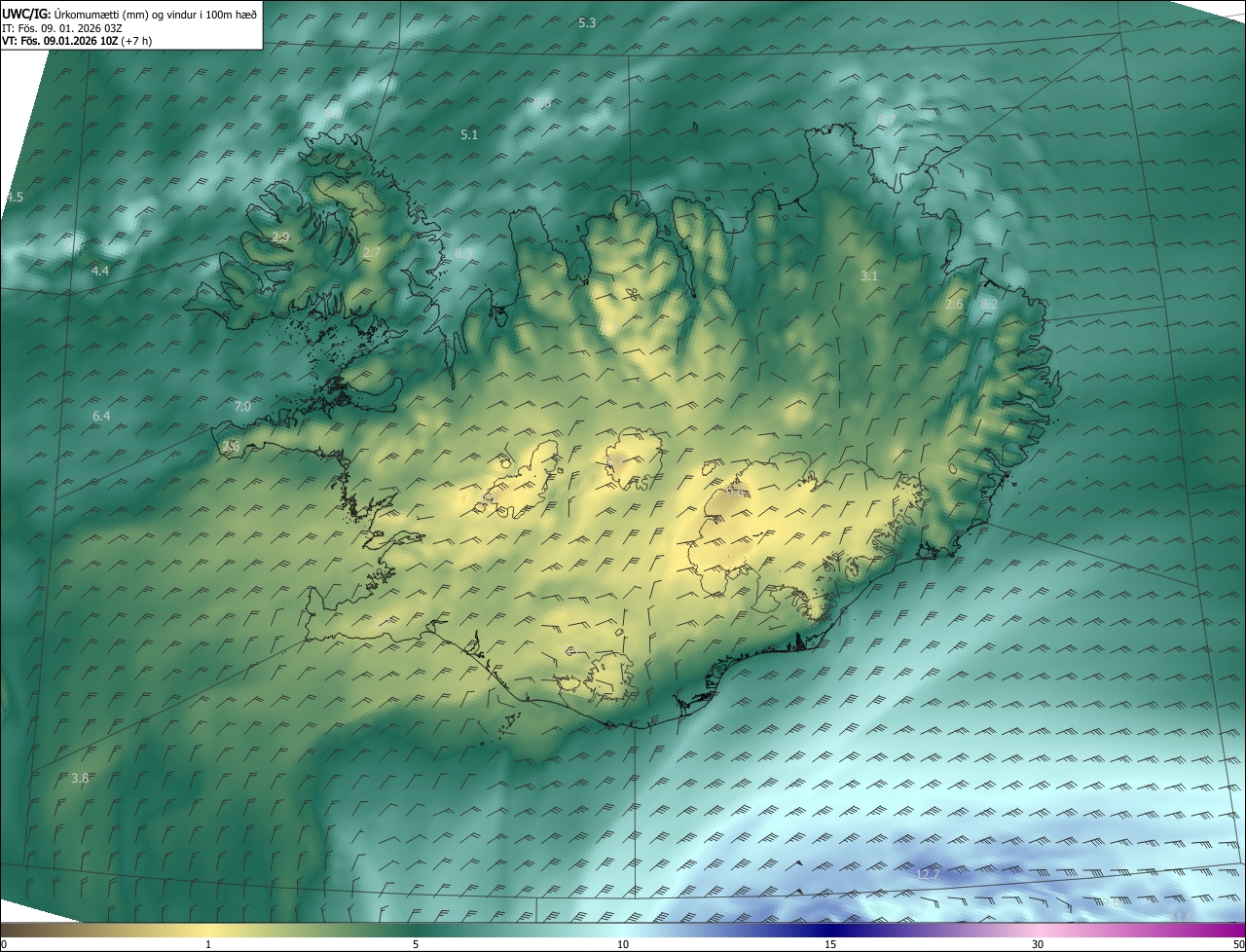Click the 8.2 value label
The height and width of the screenshot is (952, 1246).
[x=989, y=305]
